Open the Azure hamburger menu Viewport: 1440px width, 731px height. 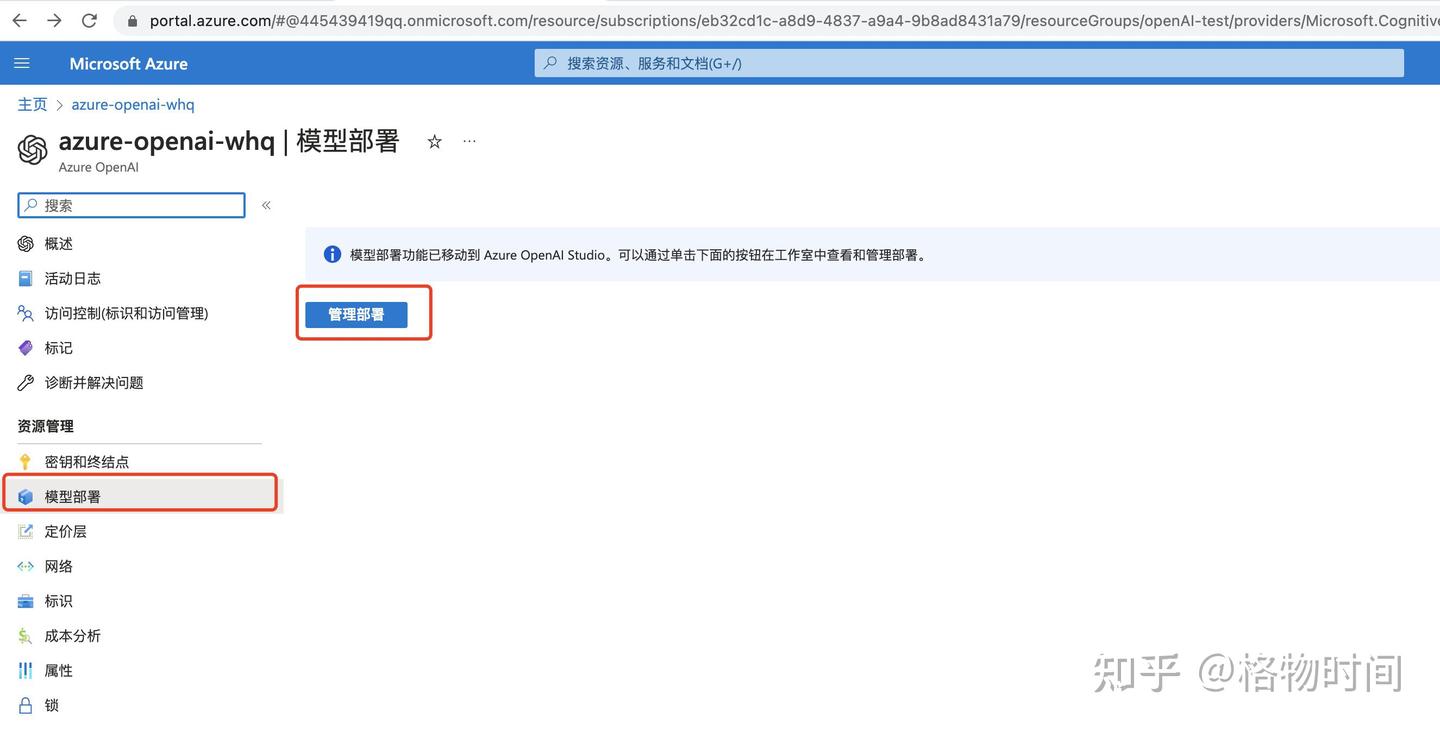pos(22,62)
